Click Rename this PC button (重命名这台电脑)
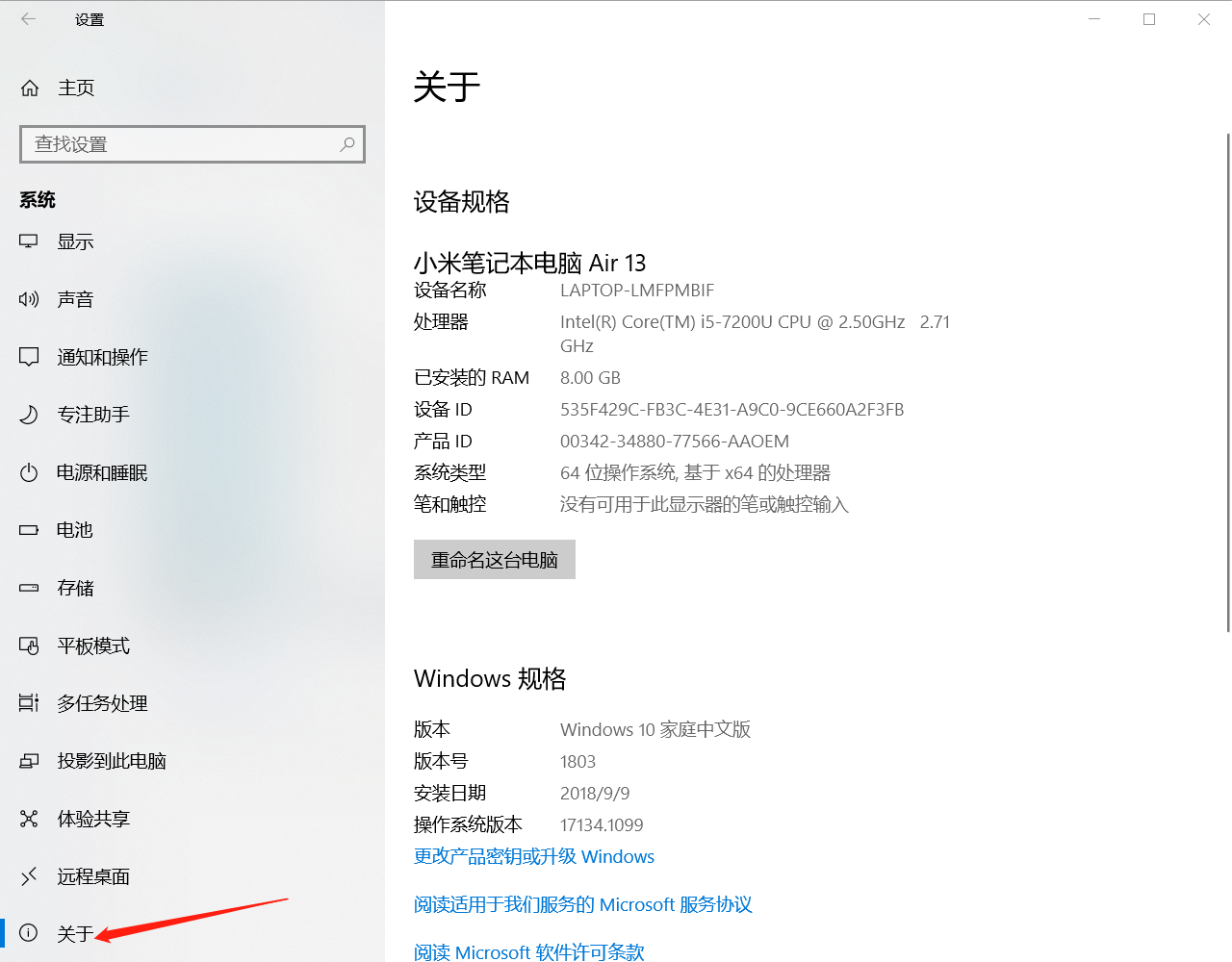The width and height of the screenshot is (1232, 962). [494, 560]
